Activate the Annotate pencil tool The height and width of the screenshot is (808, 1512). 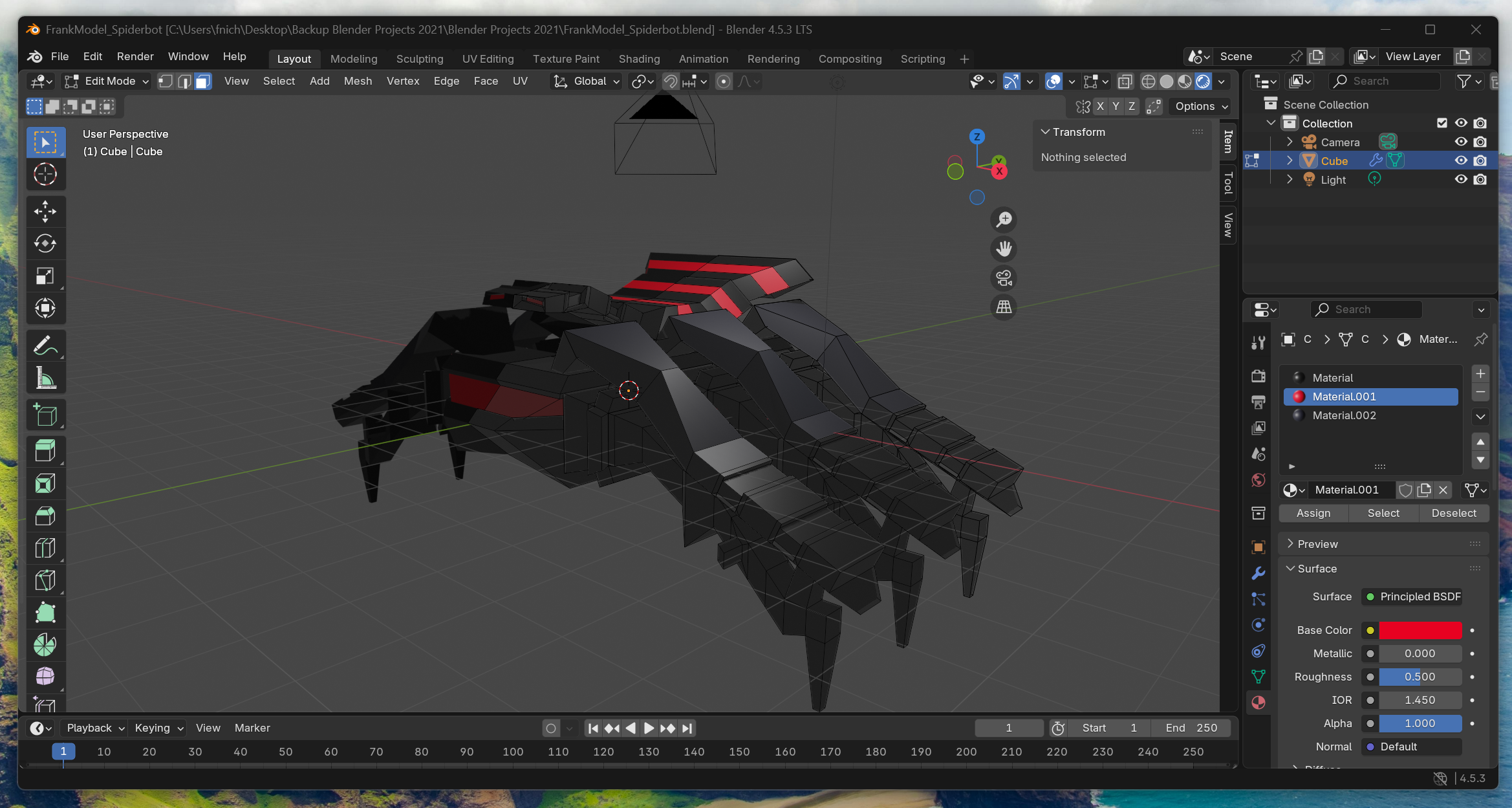point(45,346)
